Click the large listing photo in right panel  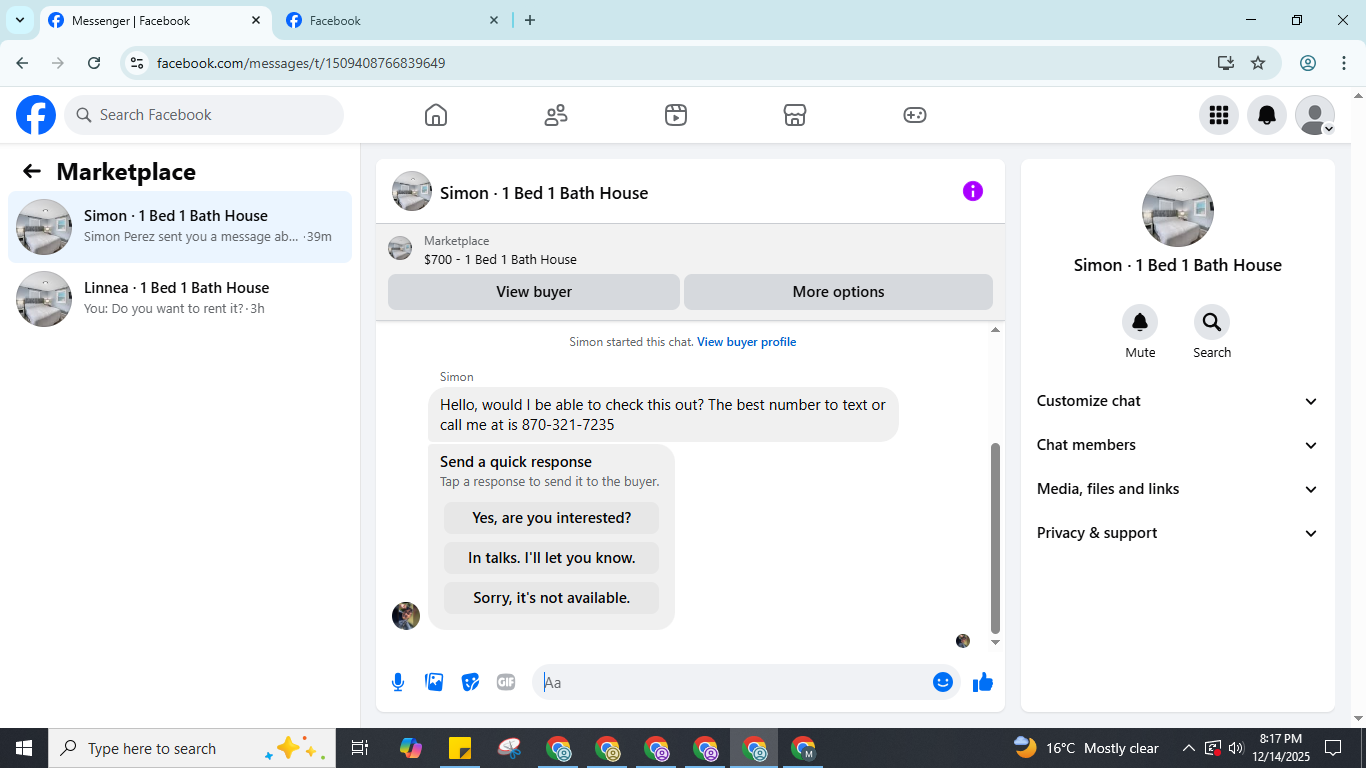click(x=1178, y=211)
